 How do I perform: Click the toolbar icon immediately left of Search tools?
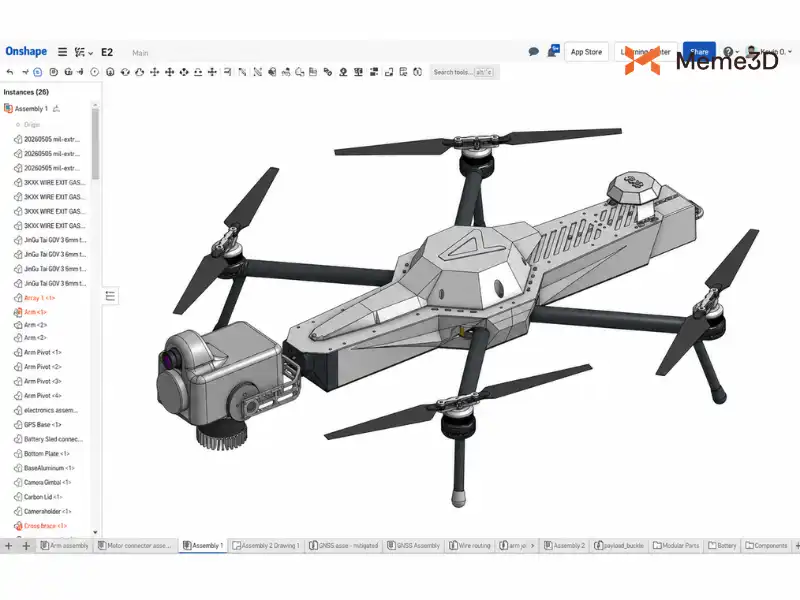pyautogui.click(x=417, y=72)
